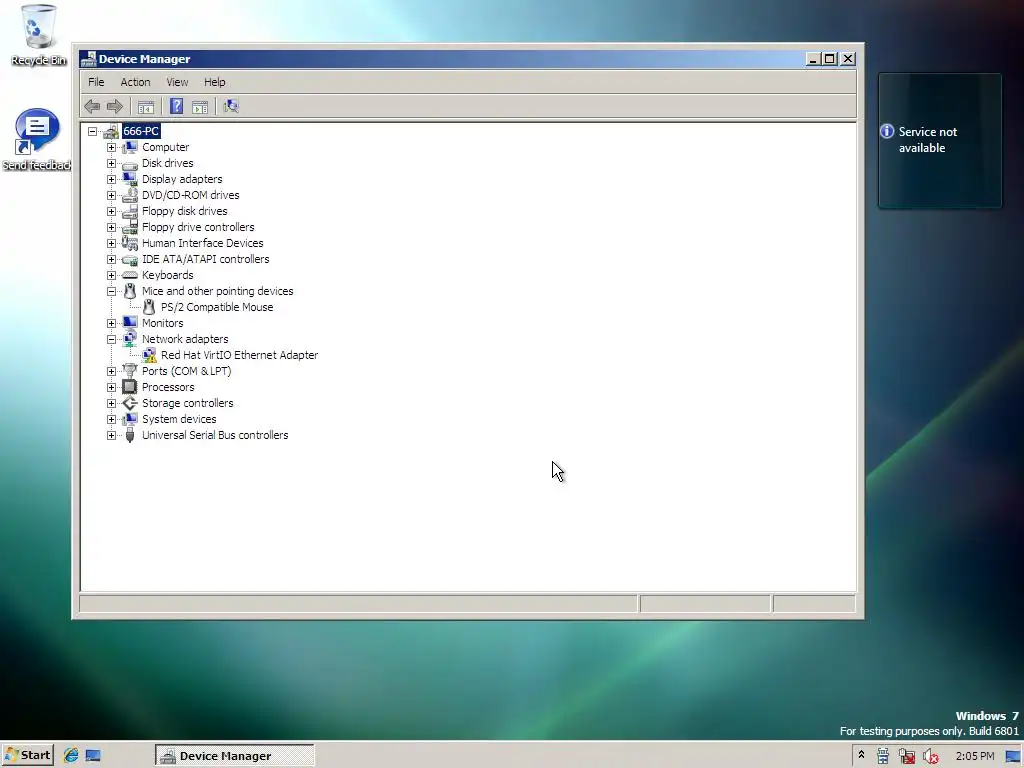Click the Back arrow toolbar icon
The width and height of the screenshot is (1024, 768).
click(92, 106)
